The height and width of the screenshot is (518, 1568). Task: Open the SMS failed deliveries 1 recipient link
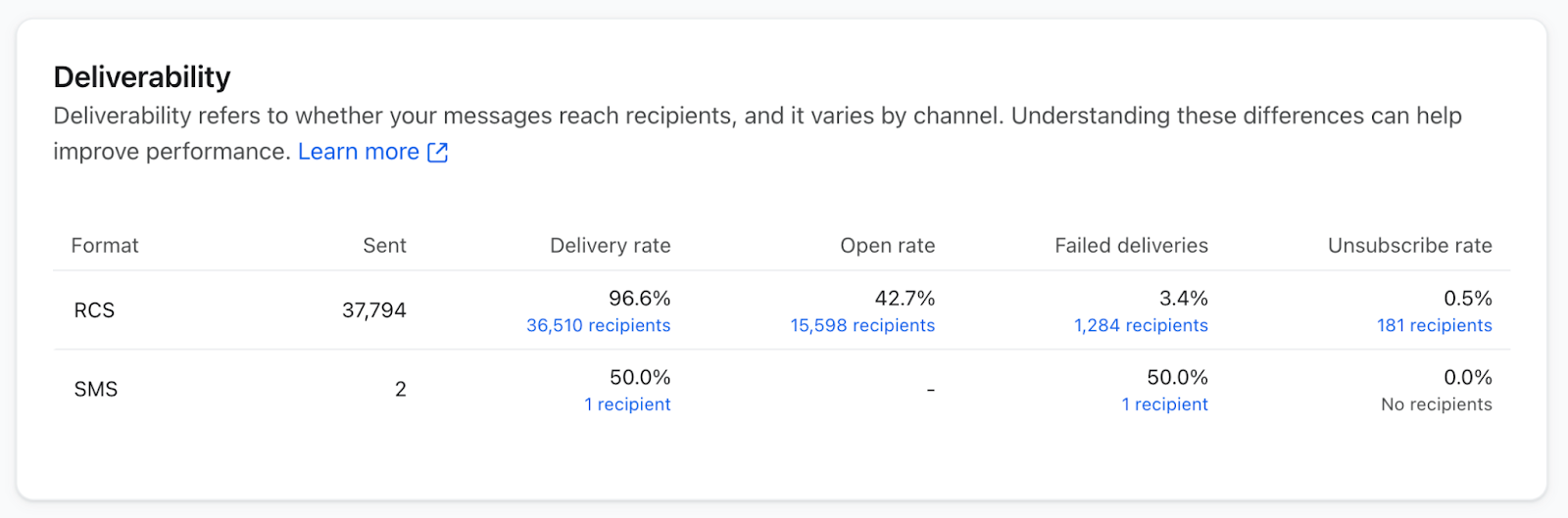coord(1164,404)
